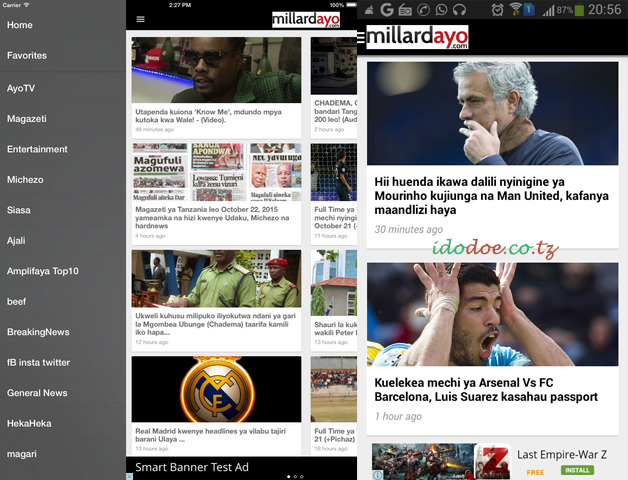Image resolution: width=628 pixels, height=480 pixels.
Task: Tap FREE label on Last Empire ad
Action: coord(535,472)
